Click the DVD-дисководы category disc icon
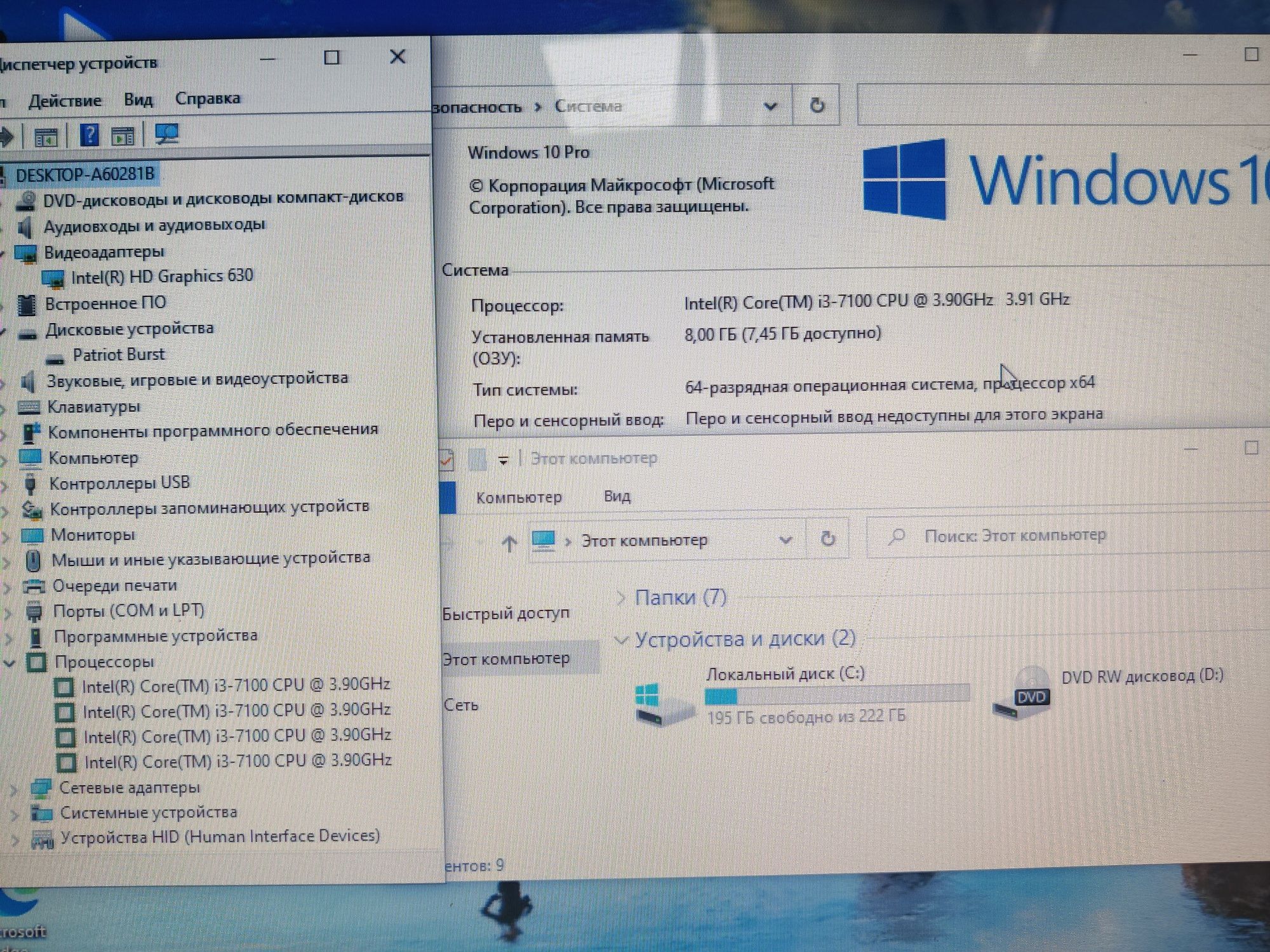 coord(26,201)
